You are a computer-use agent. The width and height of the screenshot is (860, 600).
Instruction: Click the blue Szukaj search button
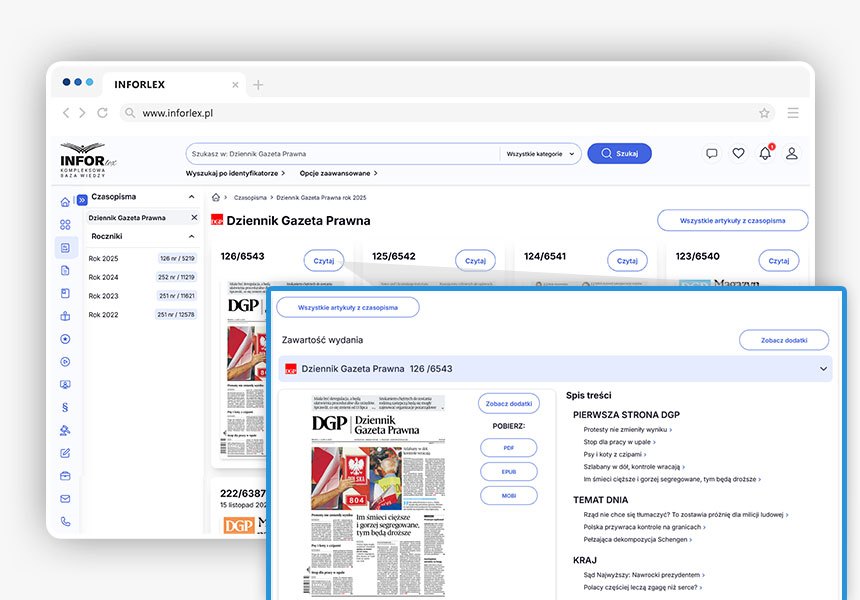[619, 153]
